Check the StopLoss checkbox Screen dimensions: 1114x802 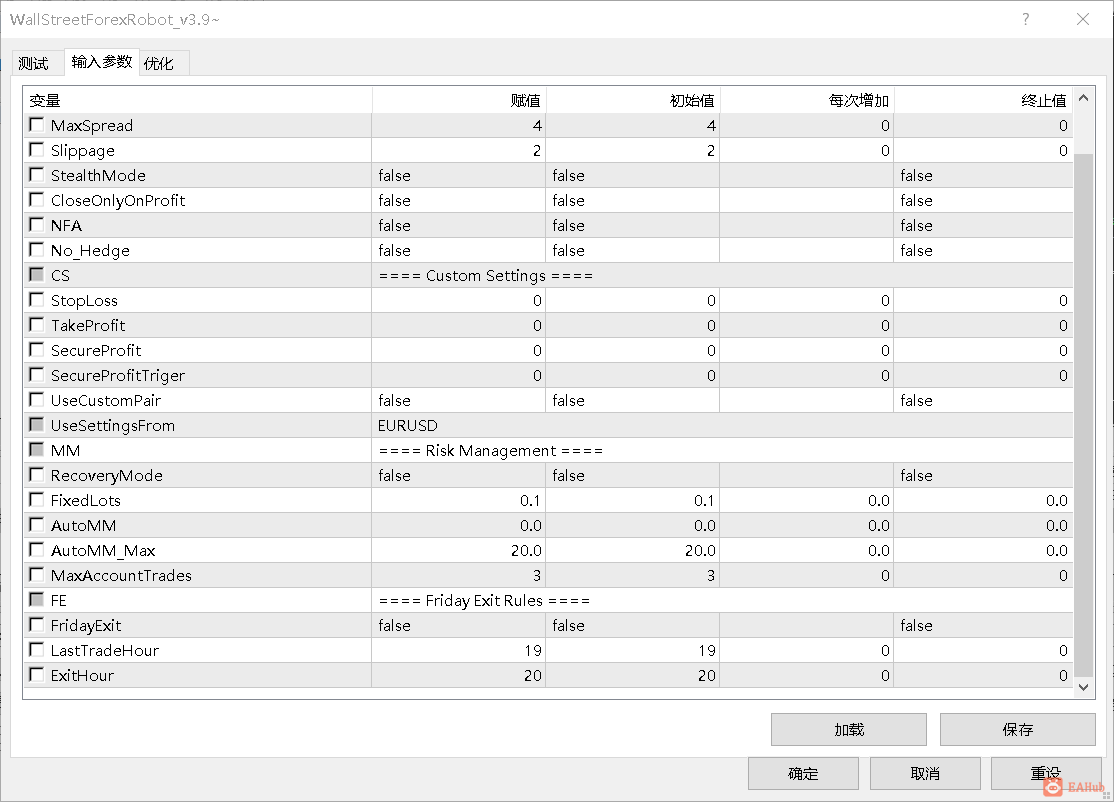pos(36,300)
